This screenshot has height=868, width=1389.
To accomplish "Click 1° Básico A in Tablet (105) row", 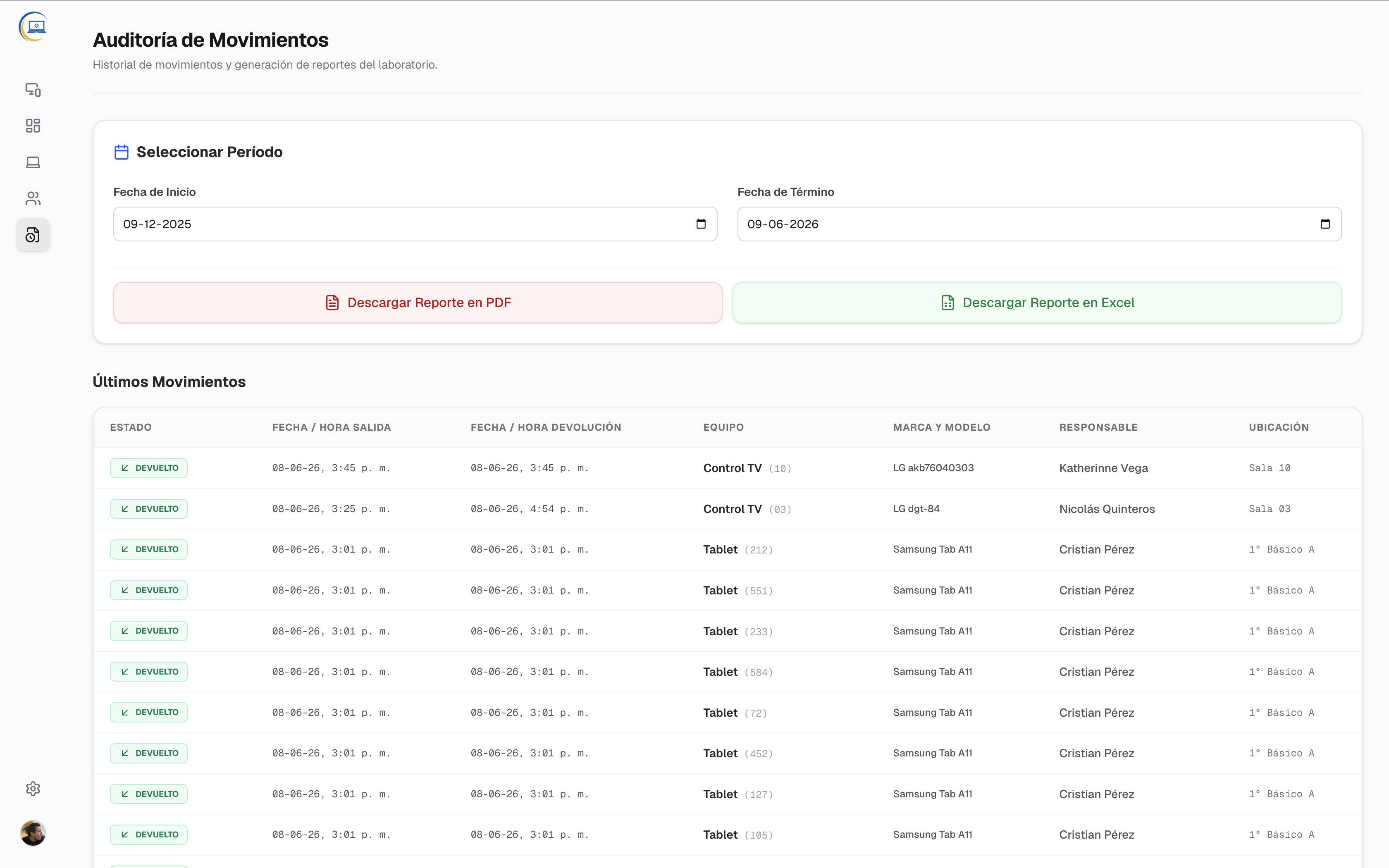I will (x=1282, y=835).
